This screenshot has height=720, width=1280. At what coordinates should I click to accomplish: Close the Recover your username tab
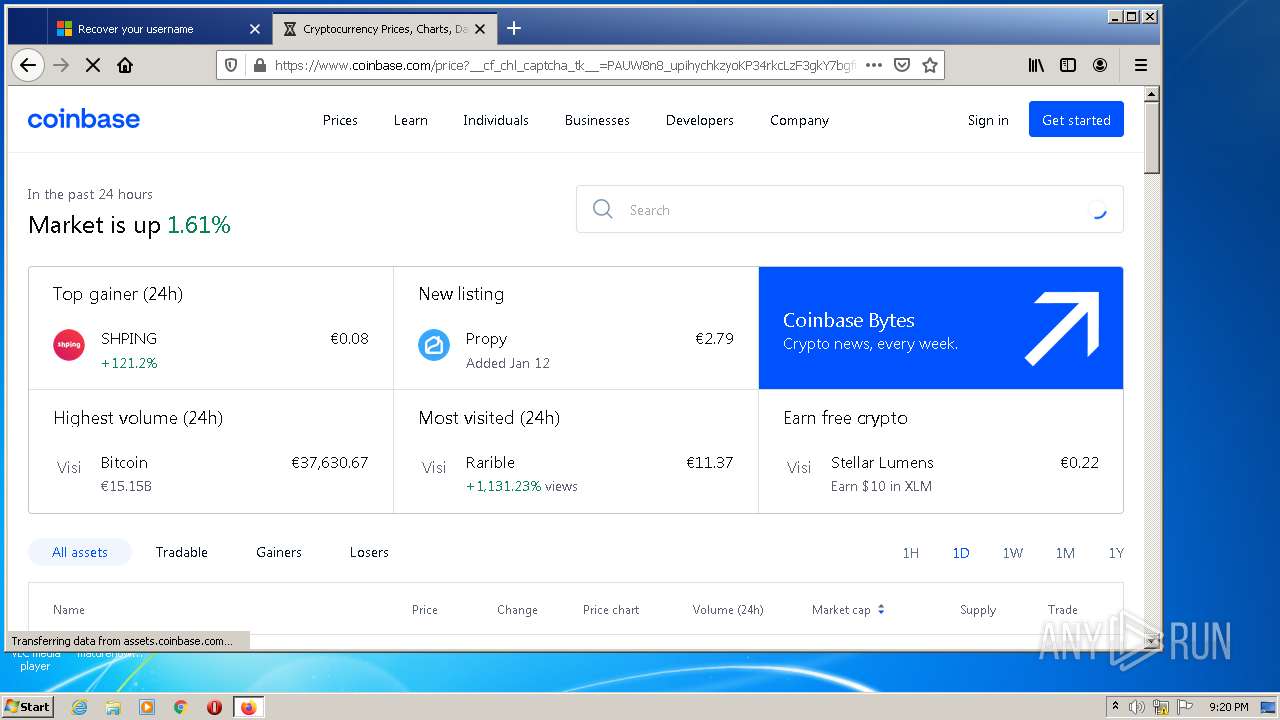coord(254,29)
